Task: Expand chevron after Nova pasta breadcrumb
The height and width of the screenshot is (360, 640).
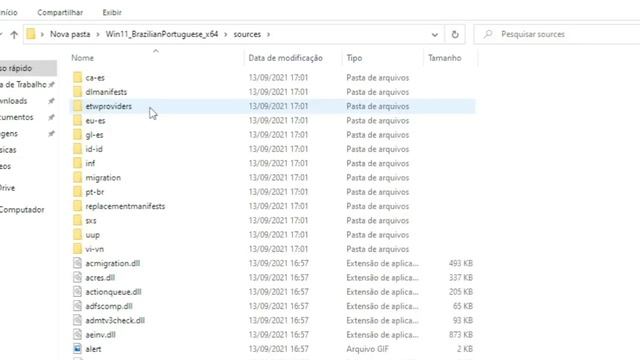Action: pyautogui.click(x=98, y=35)
